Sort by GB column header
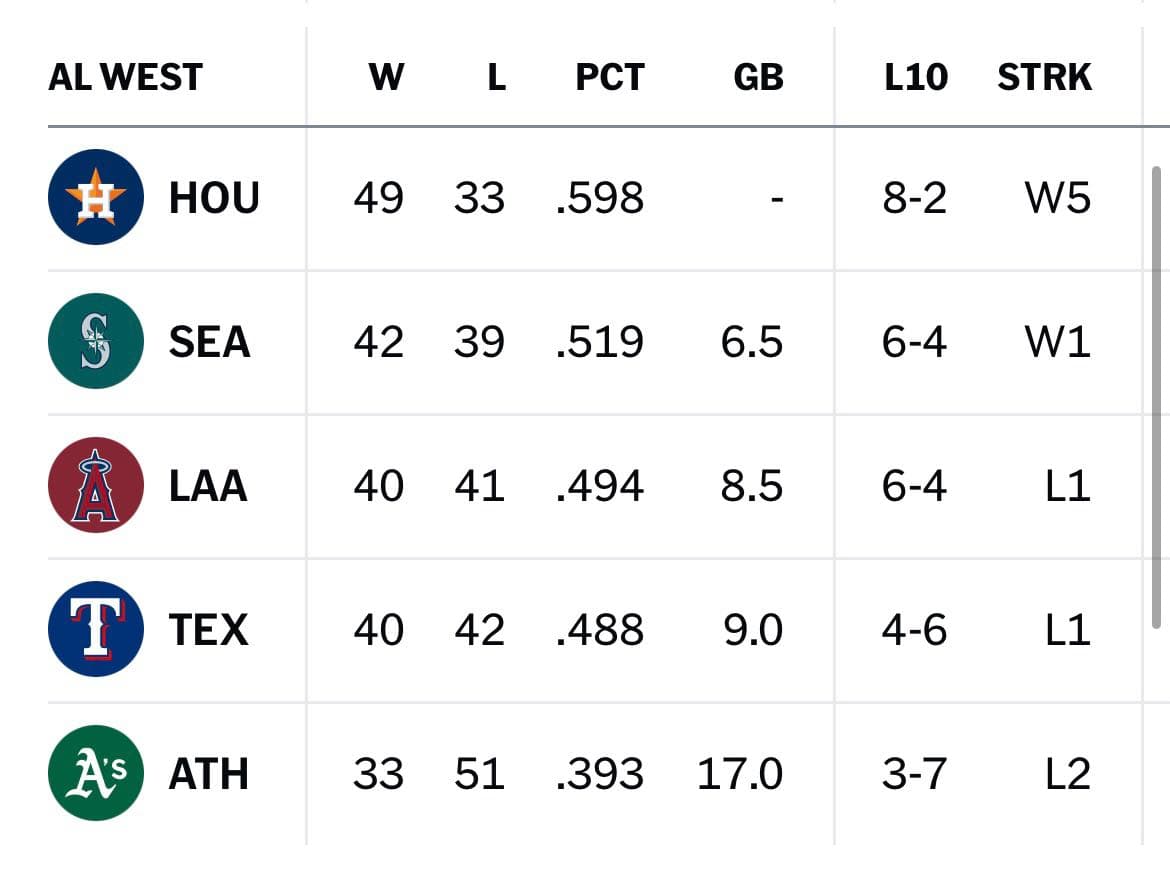The image size is (1170, 883). point(759,77)
